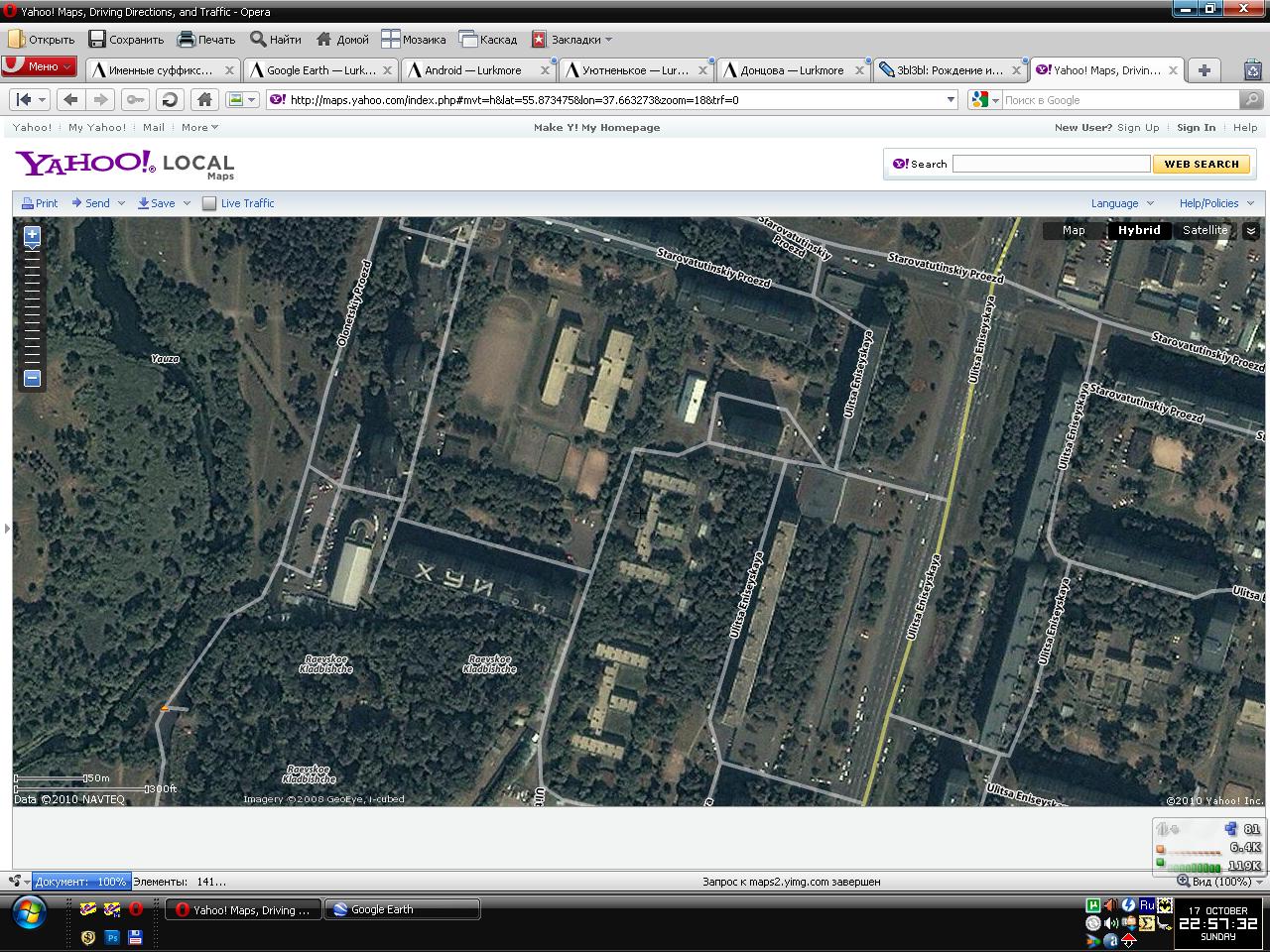Toggle the Live Traffic checkbox
The image size is (1270, 952).
[x=208, y=203]
